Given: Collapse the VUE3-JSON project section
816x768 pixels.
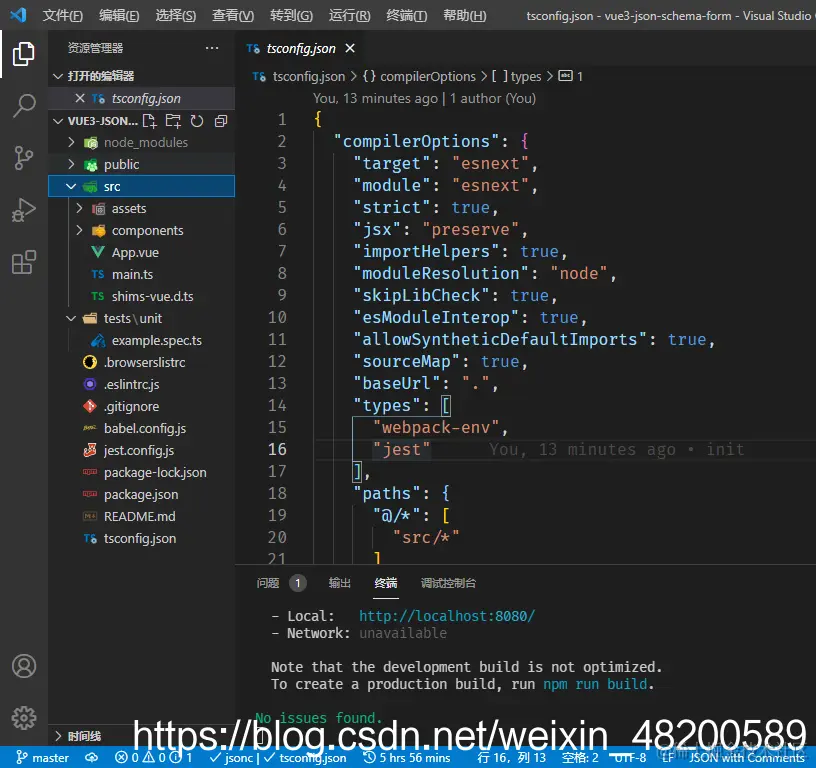Looking at the screenshot, I should click(x=58, y=121).
